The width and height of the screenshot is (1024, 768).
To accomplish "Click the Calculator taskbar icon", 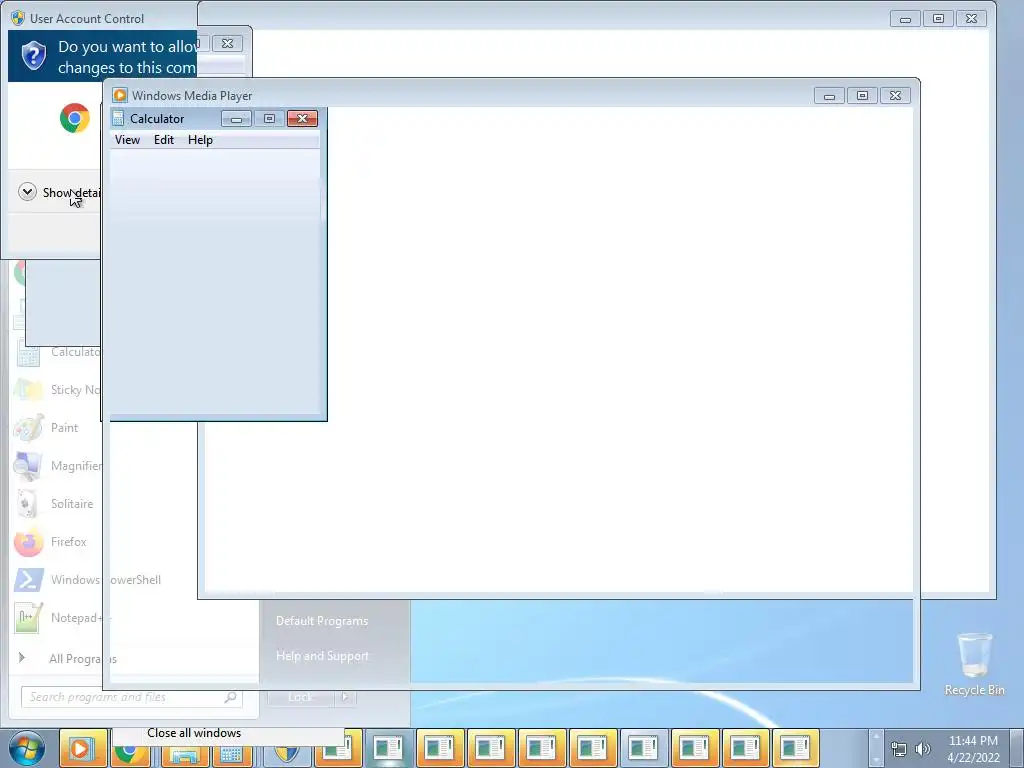I will click(231, 755).
